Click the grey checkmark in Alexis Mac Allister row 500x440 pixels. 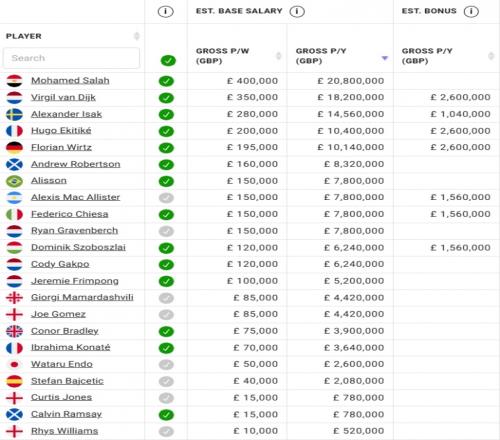[x=166, y=198]
